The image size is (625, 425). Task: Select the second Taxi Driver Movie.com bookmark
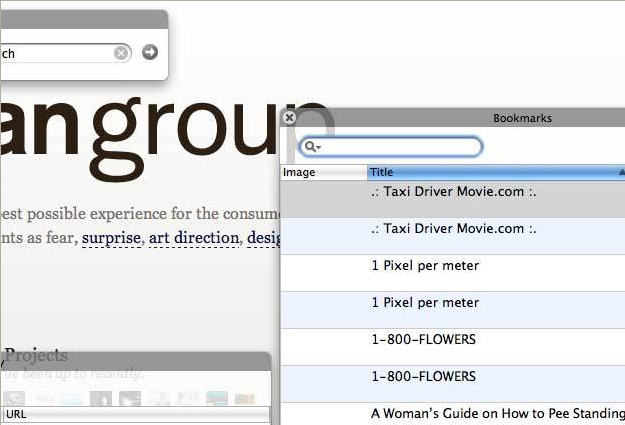[453, 236]
